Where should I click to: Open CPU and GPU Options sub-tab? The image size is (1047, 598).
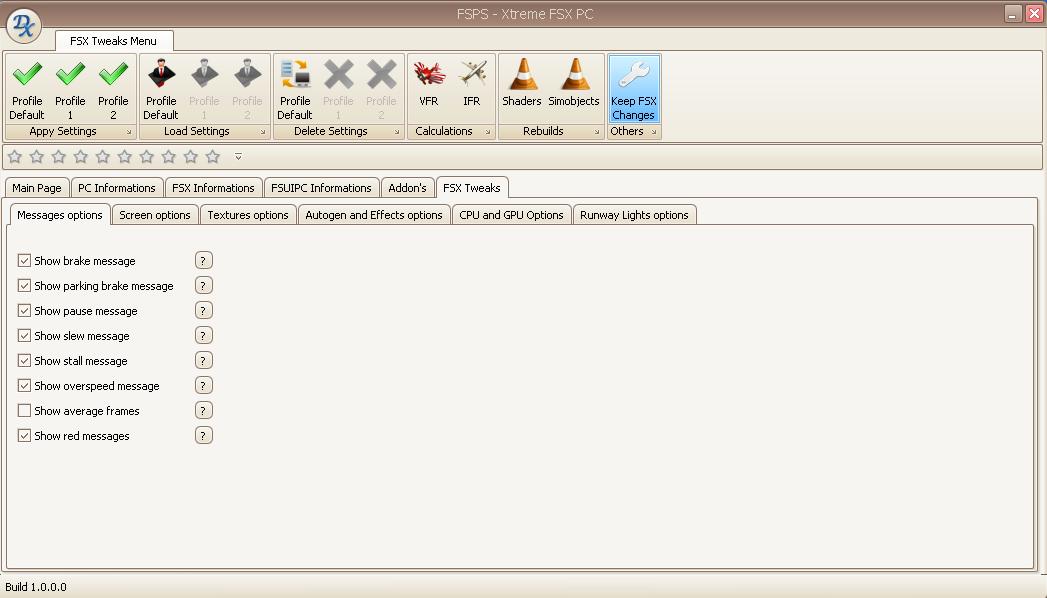511,215
